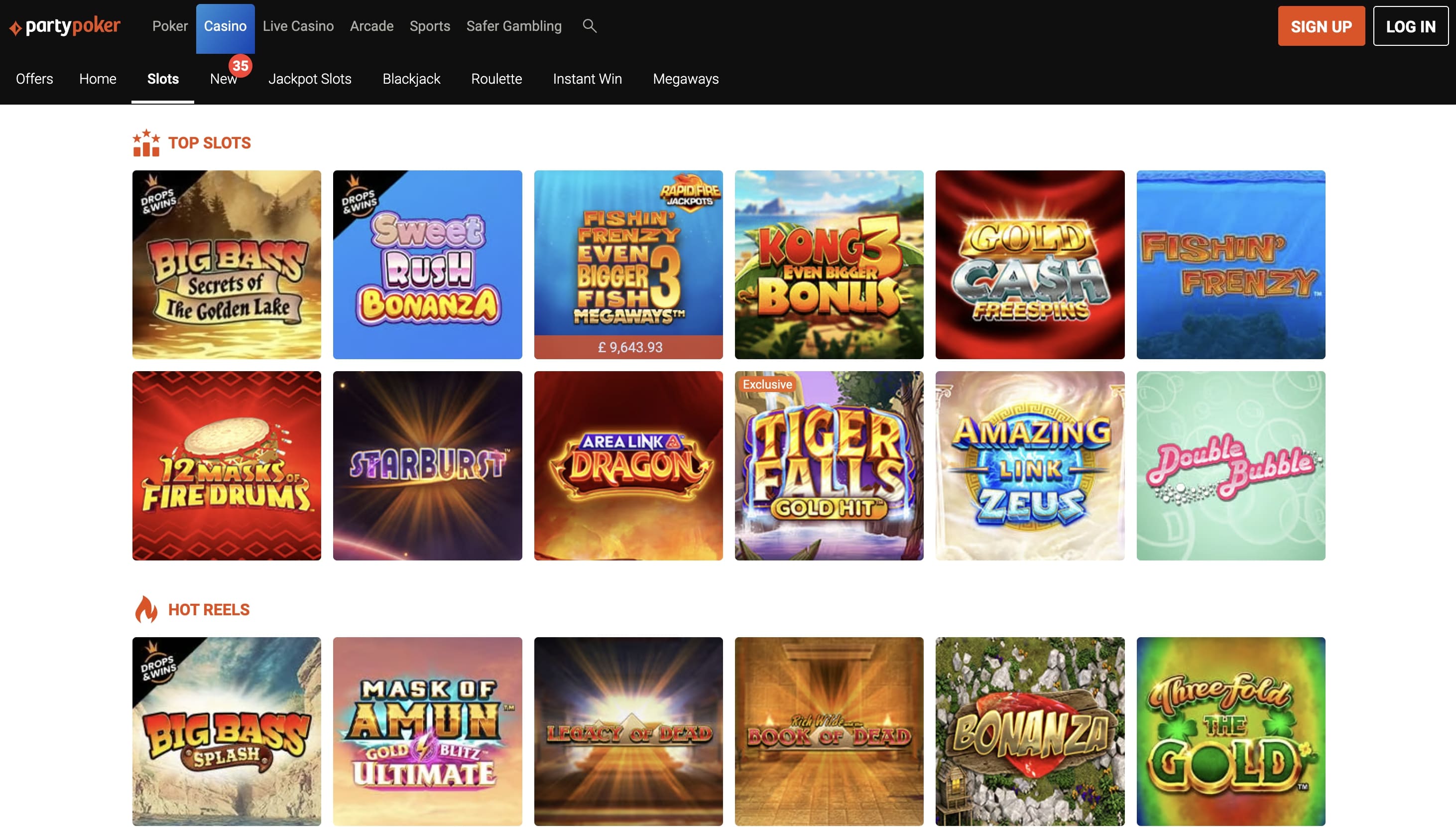Click the Exclusive badge on Tiger Falls
Viewport: 1456px width, 827px height.
767,384
